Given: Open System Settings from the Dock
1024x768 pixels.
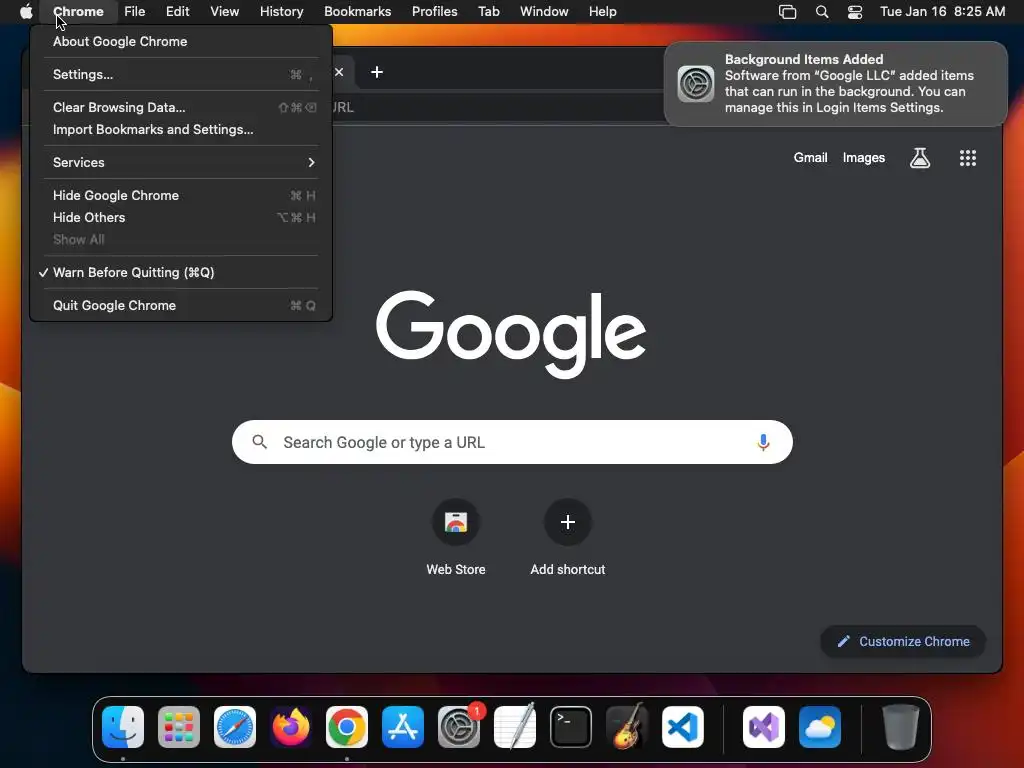Looking at the screenshot, I should point(459,727).
